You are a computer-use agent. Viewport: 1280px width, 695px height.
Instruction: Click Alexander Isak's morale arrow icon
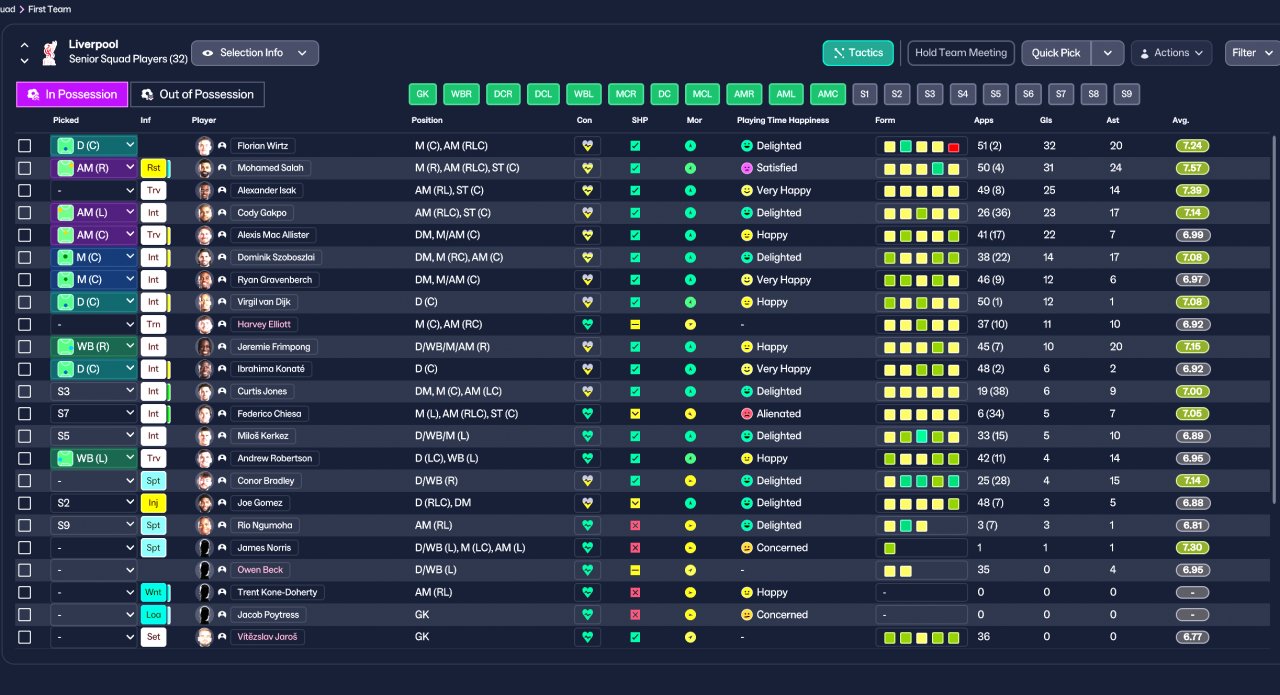tap(690, 190)
